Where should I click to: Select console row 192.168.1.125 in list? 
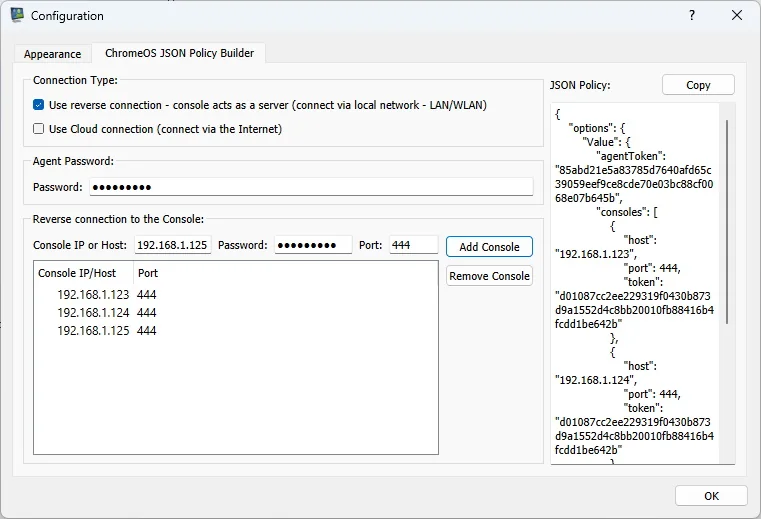[x=236, y=331]
